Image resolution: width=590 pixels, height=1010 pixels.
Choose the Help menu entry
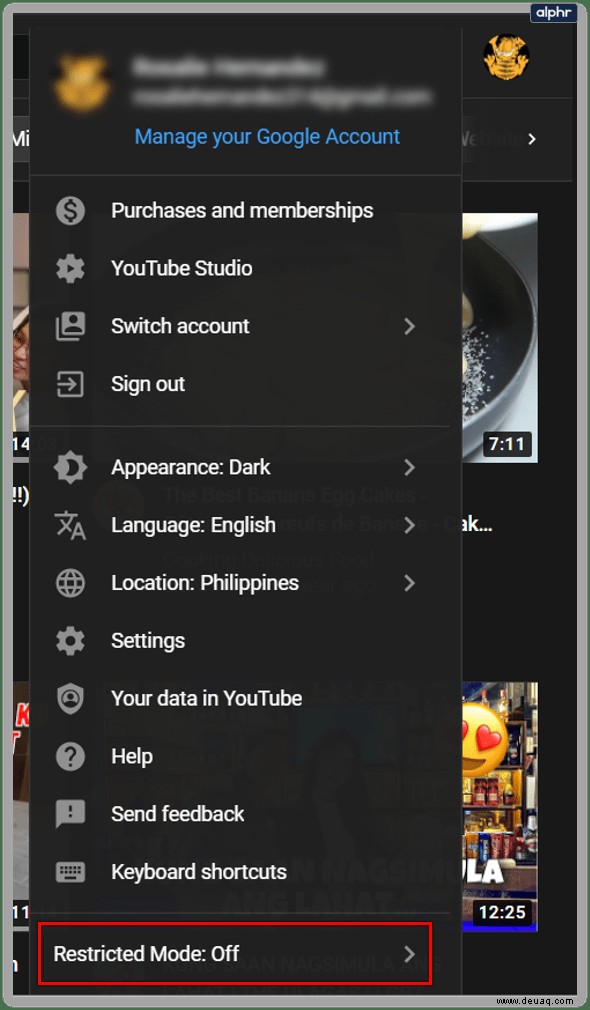pyautogui.click(x=245, y=756)
